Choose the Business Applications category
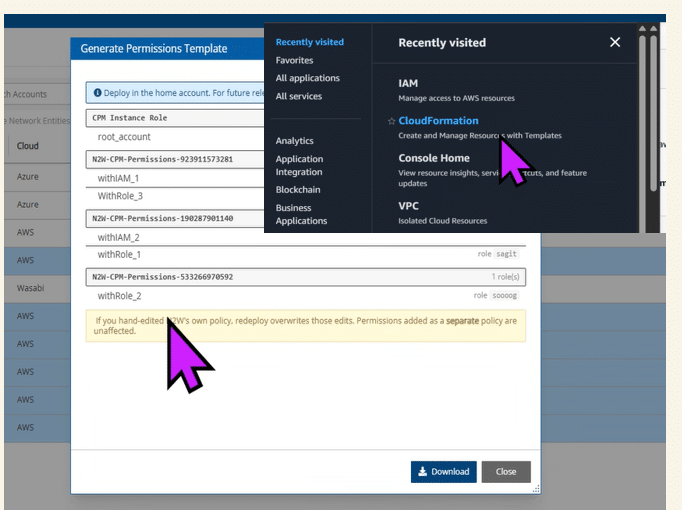This screenshot has width=682, height=510. pos(301,214)
